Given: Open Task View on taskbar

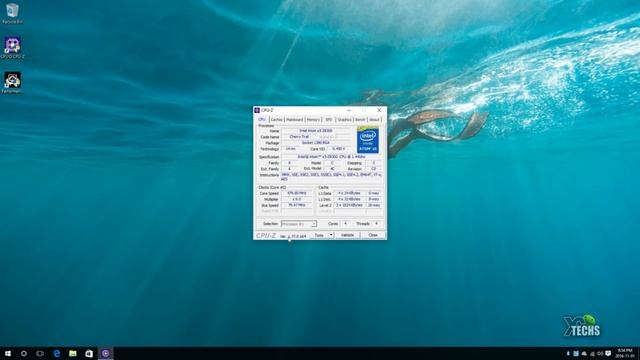Looking at the screenshot, I should click(40, 353).
